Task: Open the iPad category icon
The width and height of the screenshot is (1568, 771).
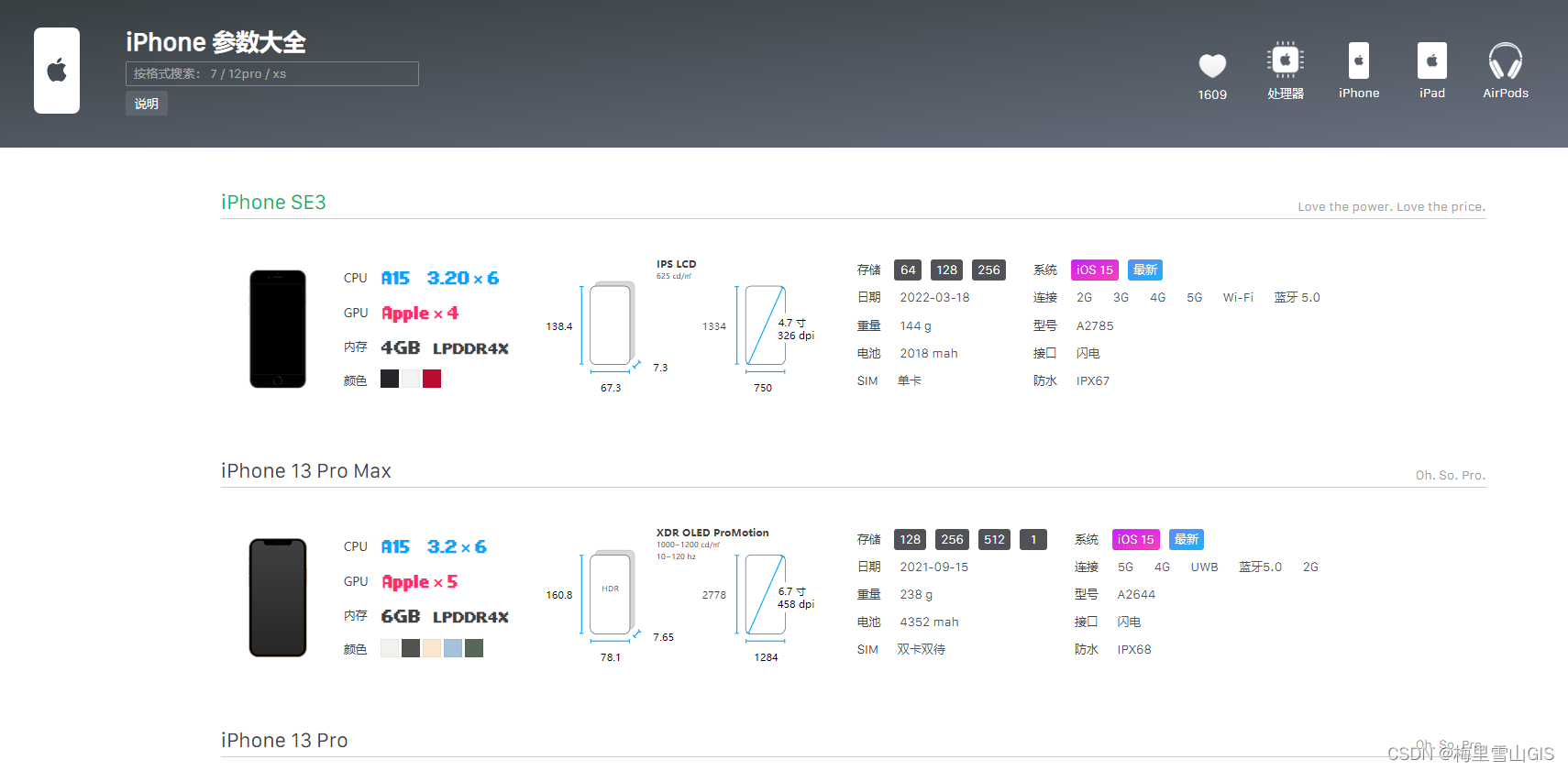Action: pyautogui.click(x=1431, y=61)
